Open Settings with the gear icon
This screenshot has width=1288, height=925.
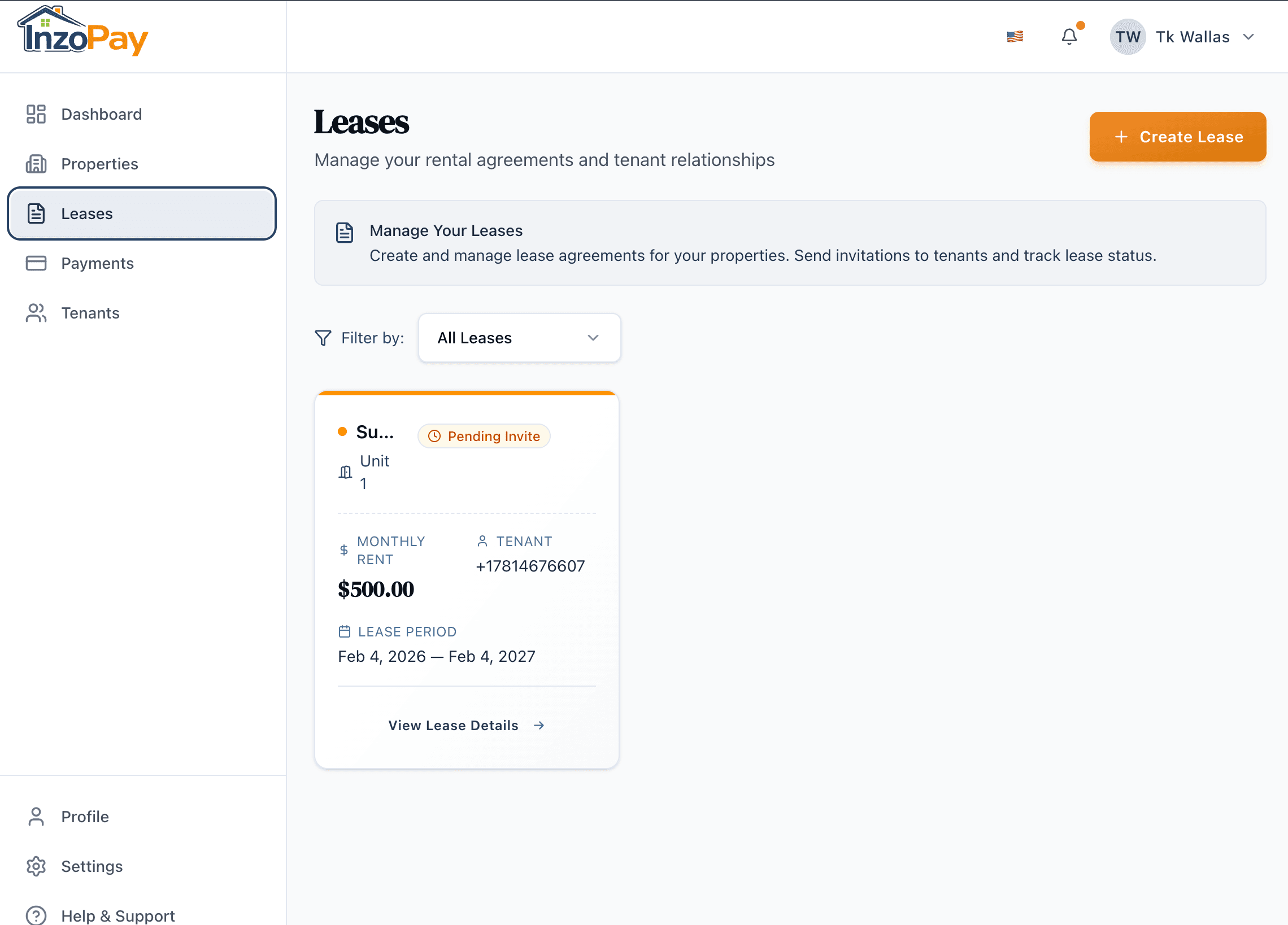tap(35, 866)
